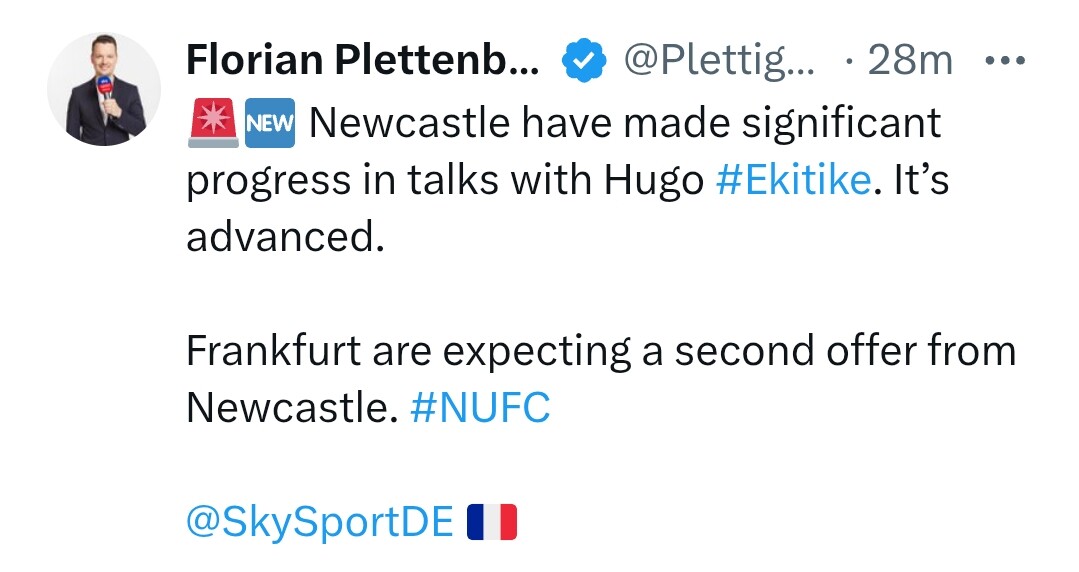Click "Newcastle." before the #NUFC hashtag

292,408
